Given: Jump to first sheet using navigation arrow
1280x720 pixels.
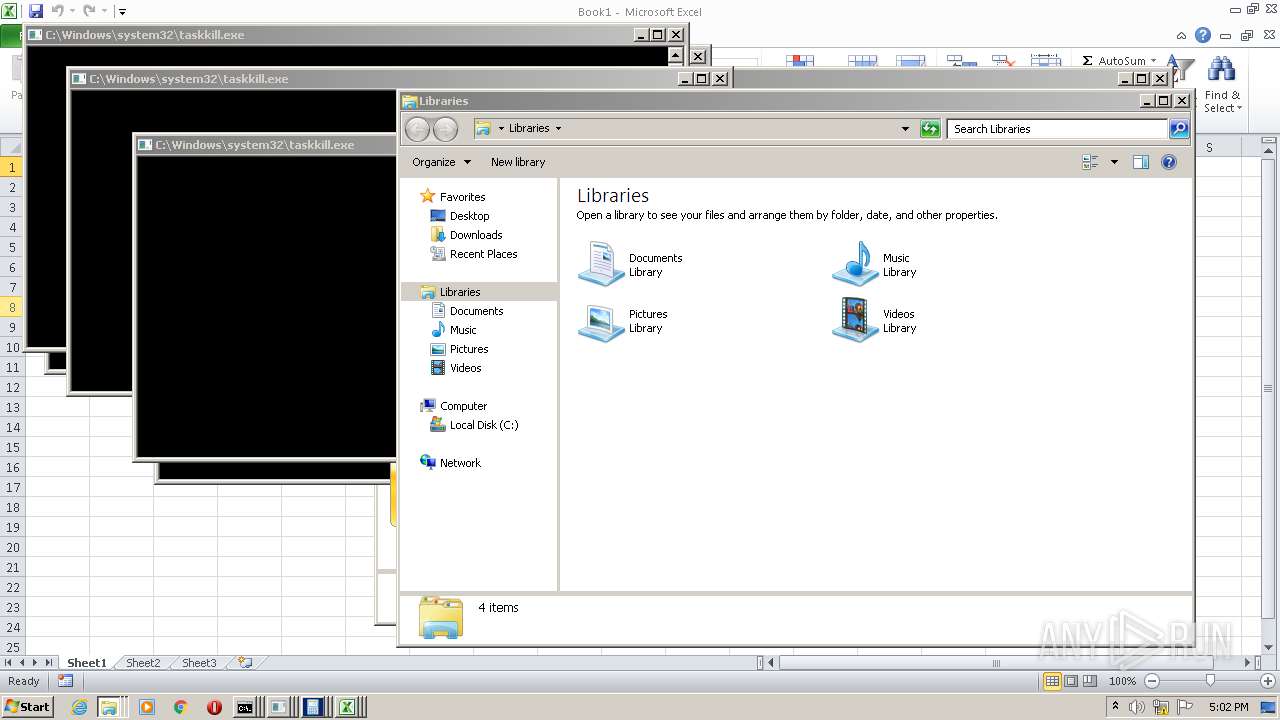Looking at the screenshot, I should click(9, 663).
